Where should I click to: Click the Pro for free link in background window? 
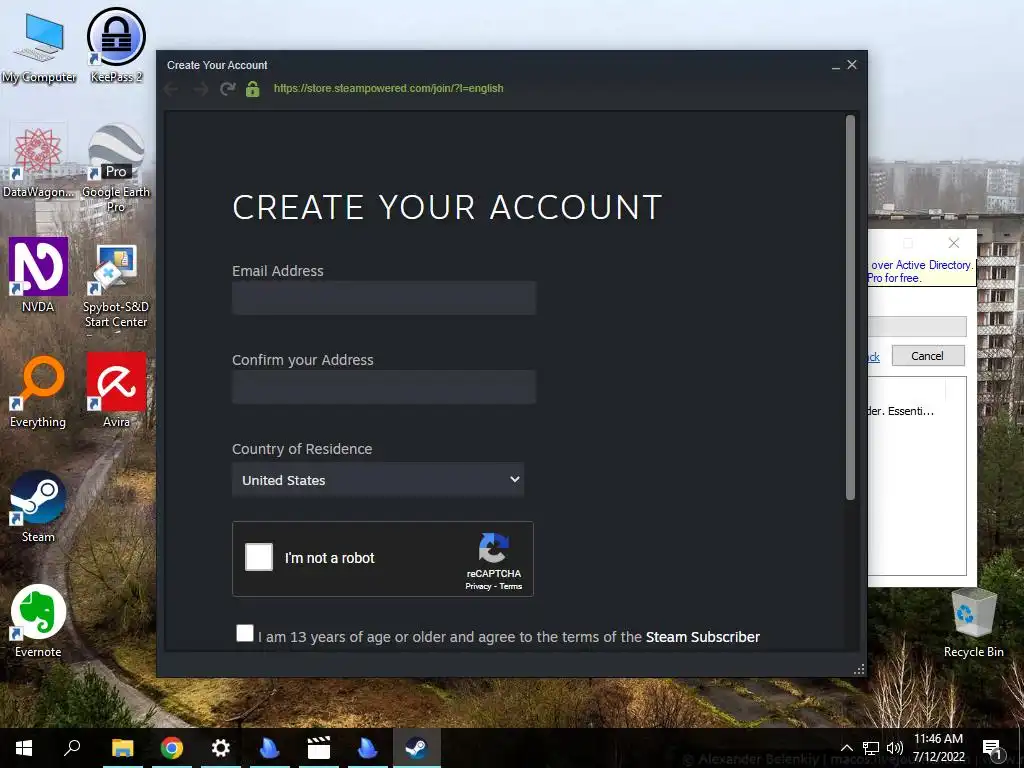click(x=893, y=278)
